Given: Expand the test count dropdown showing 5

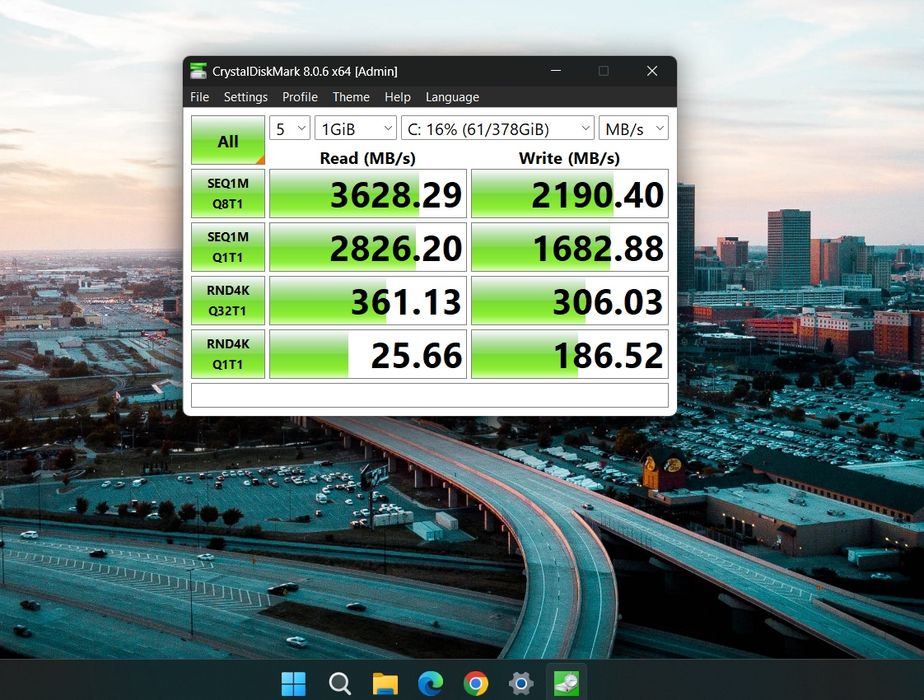Looking at the screenshot, I should [289, 129].
